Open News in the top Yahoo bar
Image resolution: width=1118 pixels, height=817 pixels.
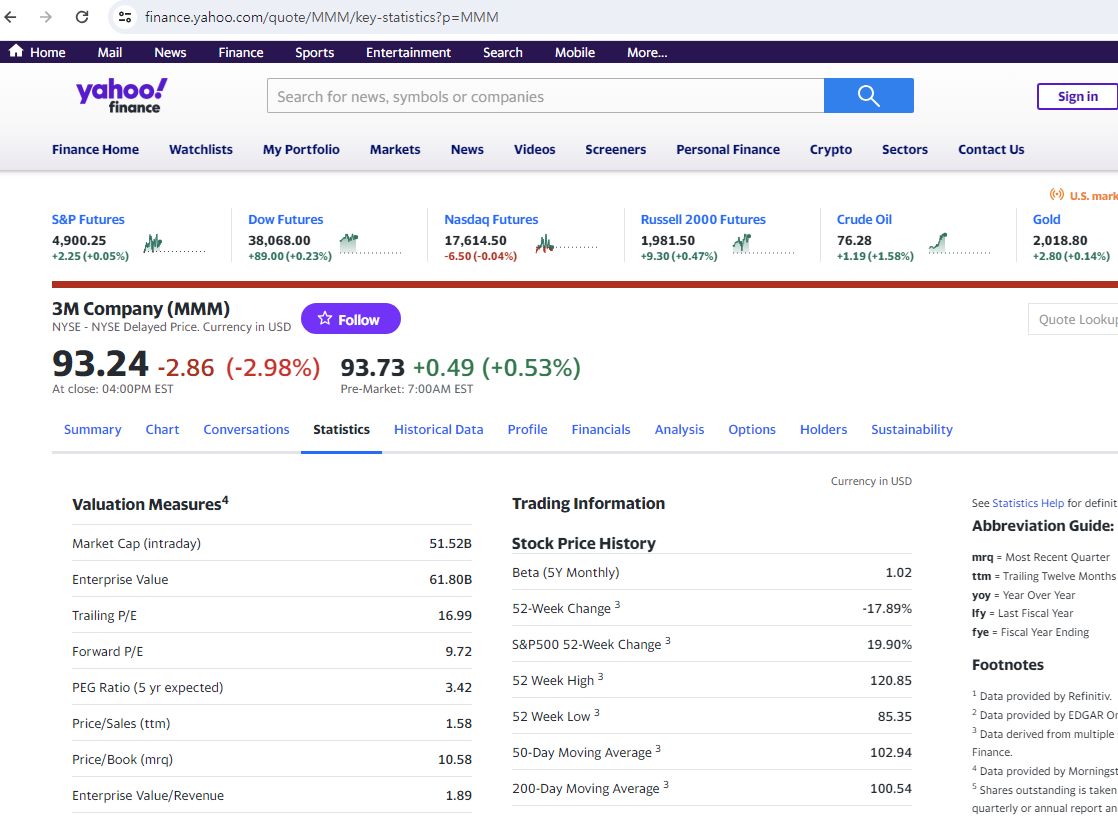click(x=170, y=52)
